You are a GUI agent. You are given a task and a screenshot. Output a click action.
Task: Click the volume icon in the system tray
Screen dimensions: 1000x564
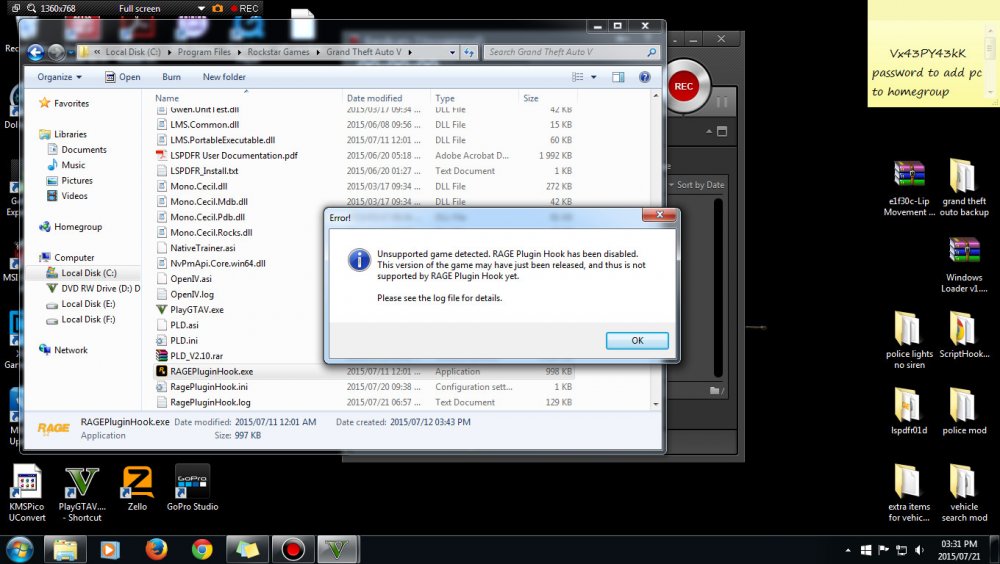point(919,549)
